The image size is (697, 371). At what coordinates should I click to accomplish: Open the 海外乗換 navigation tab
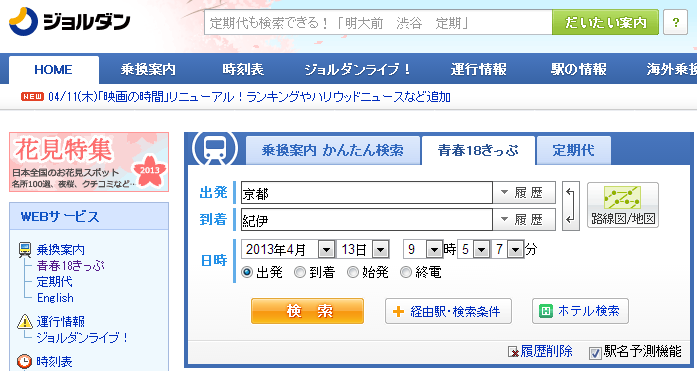click(x=671, y=69)
